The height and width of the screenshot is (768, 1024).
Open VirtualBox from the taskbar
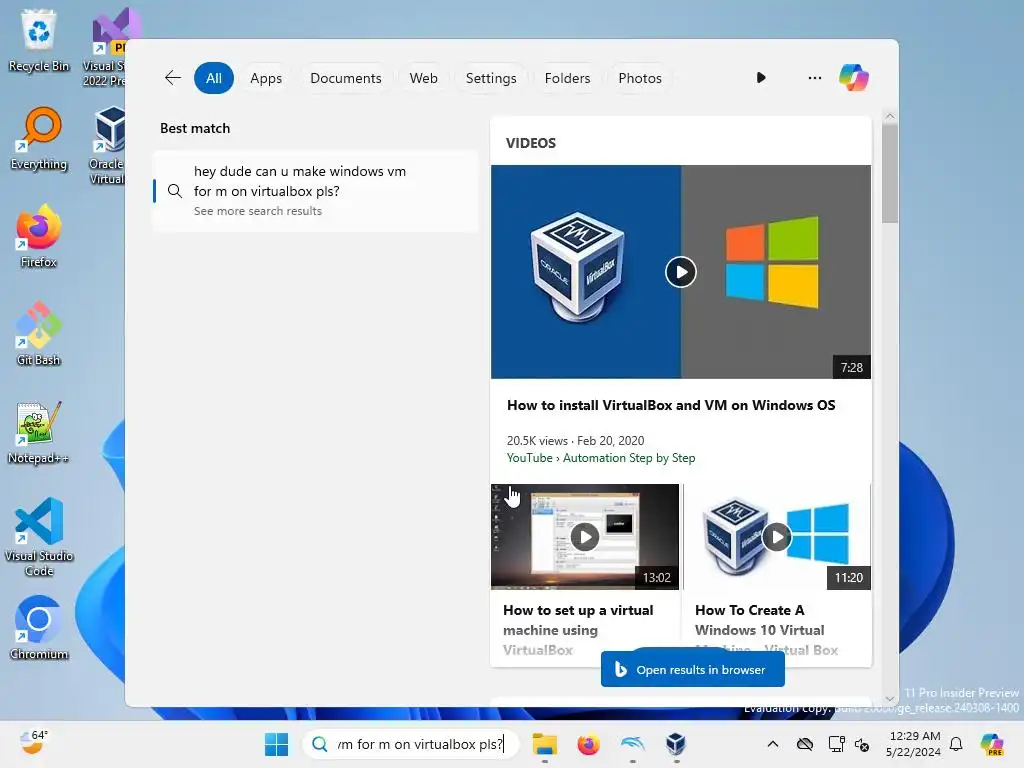tap(676, 744)
